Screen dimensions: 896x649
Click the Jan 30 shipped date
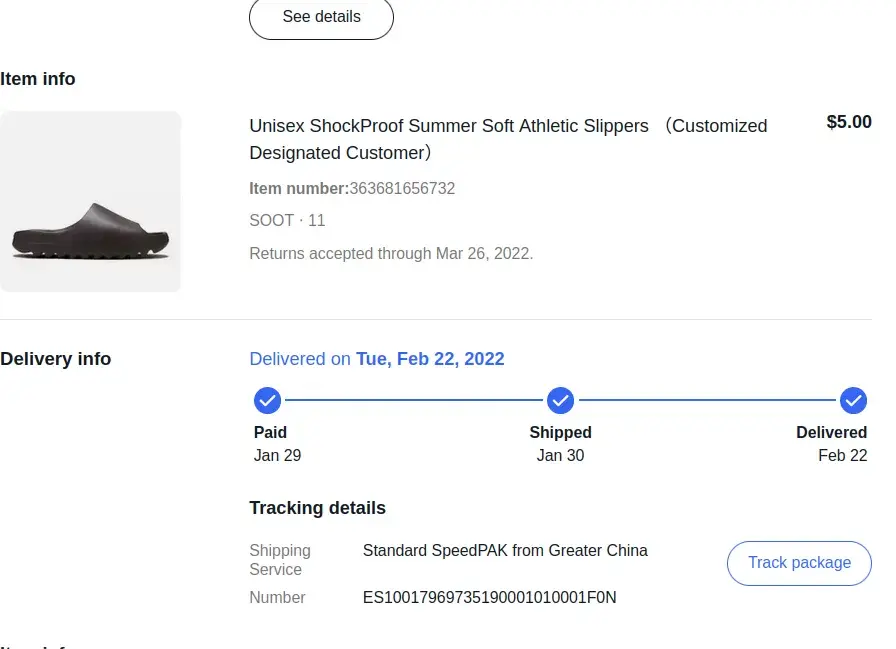tap(560, 456)
